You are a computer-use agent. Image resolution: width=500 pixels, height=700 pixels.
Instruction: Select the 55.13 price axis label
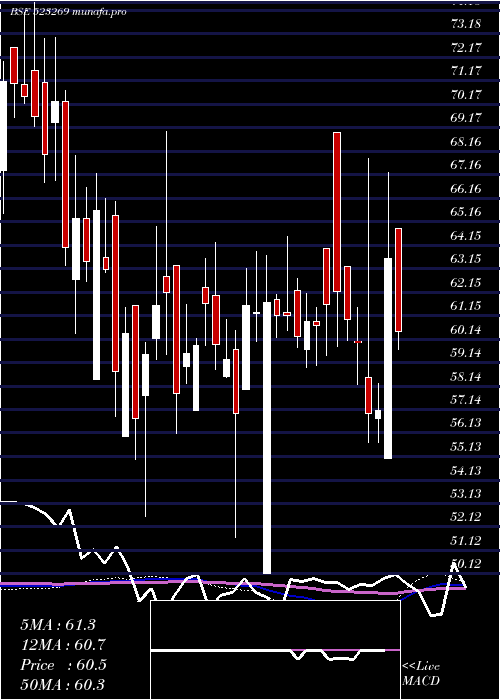tap(466, 447)
